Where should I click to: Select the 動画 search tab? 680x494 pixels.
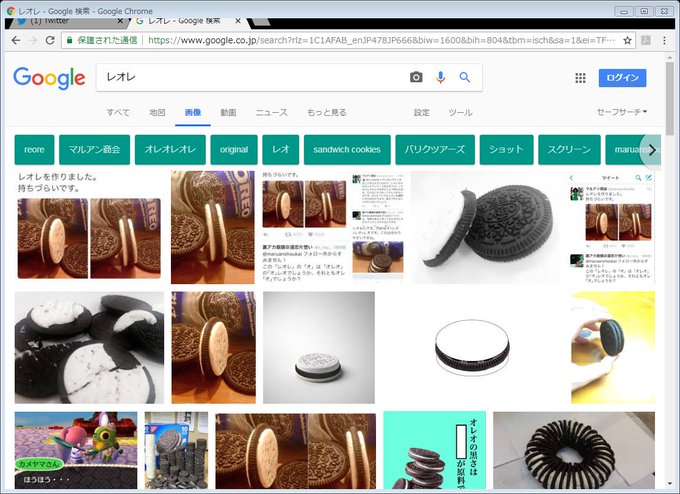pyautogui.click(x=228, y=112)
